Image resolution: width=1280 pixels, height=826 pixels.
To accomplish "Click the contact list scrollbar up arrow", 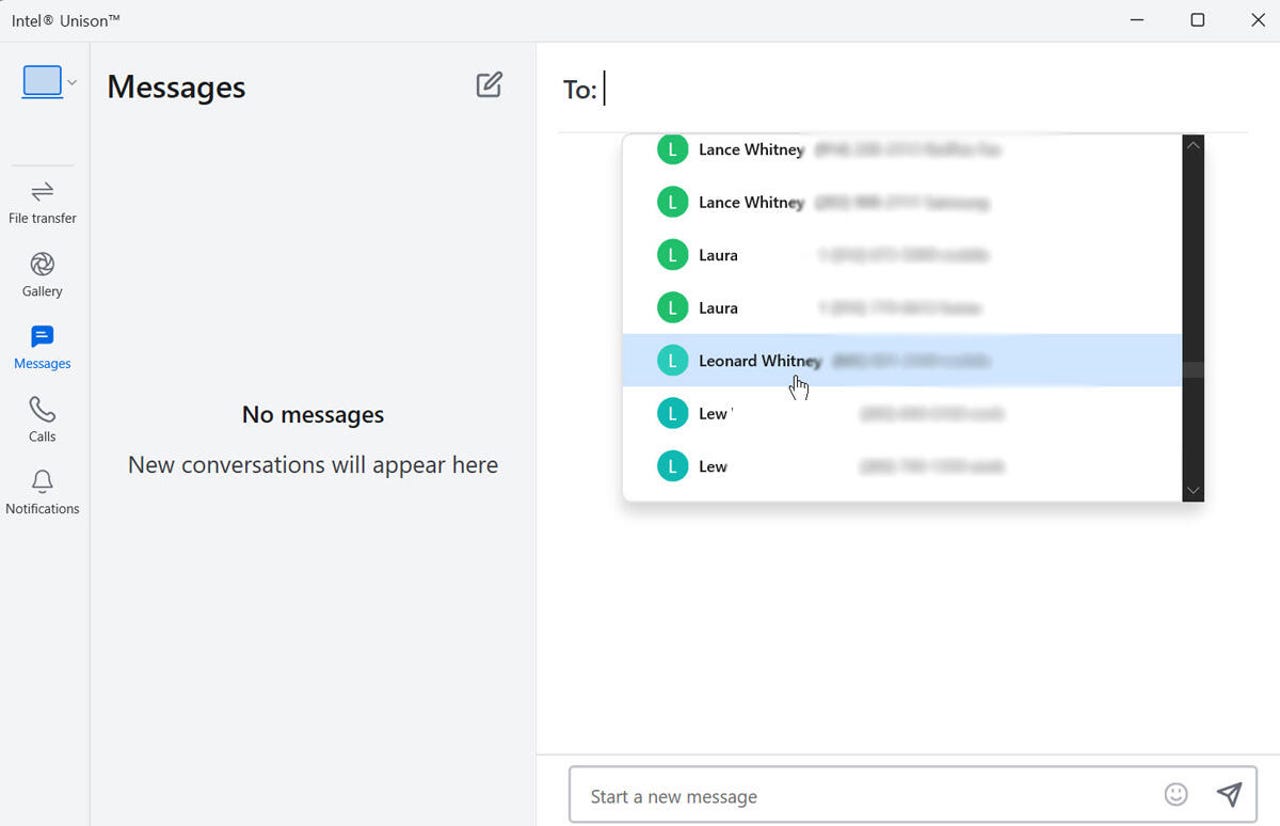I will (x=1193, y=145).
